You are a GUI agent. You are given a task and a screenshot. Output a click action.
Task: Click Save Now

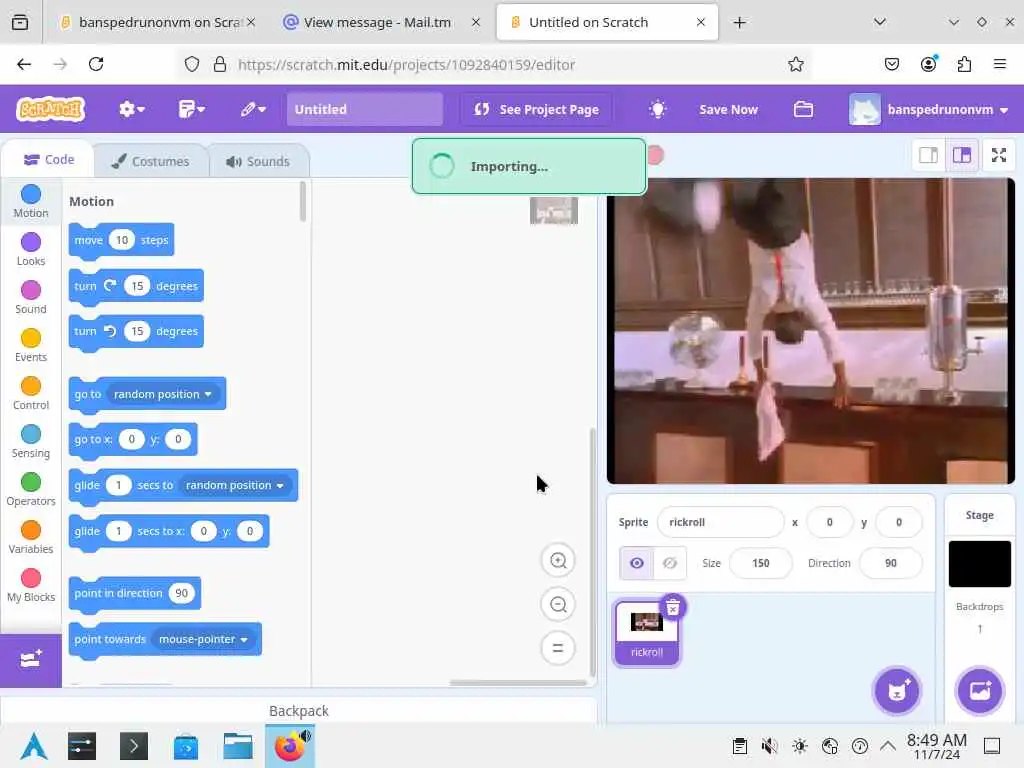pyautogui.click(x=728, y=109)
